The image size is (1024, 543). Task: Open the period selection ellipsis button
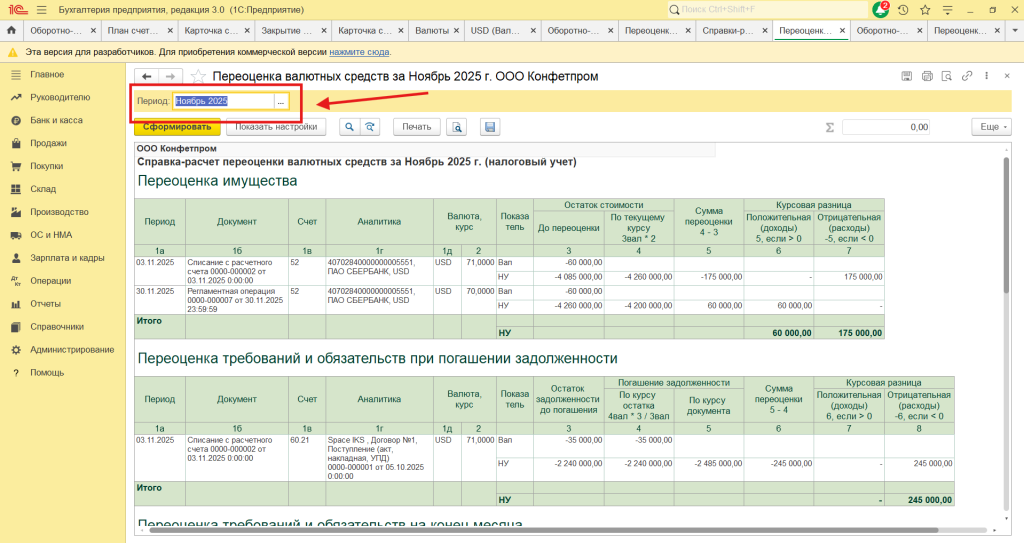pyautogui.click(x=281, y=101)
